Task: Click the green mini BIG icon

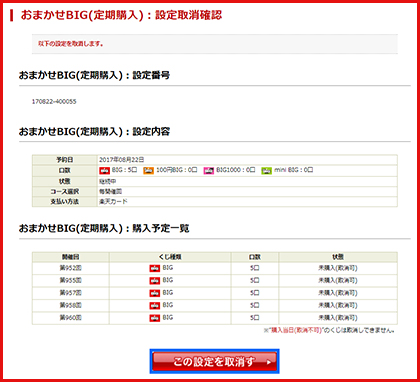Action: (266, 171)
